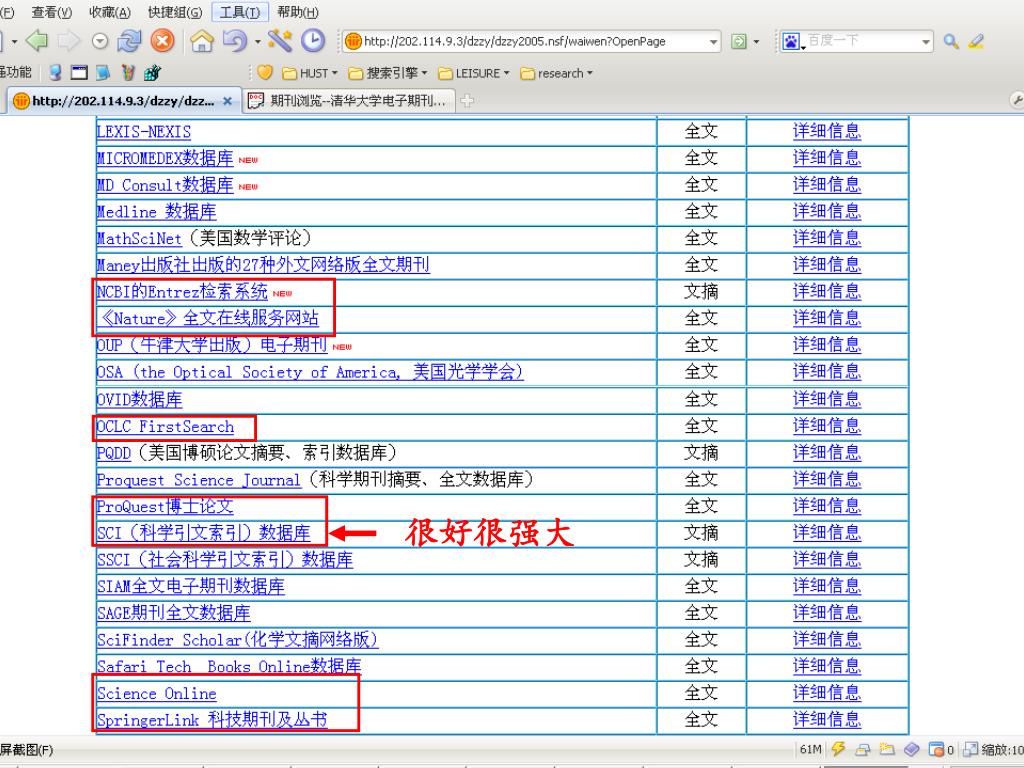Open the LEXIS-NEXIS link
This screenshot has width=1024, height=768.
point(144,132)
